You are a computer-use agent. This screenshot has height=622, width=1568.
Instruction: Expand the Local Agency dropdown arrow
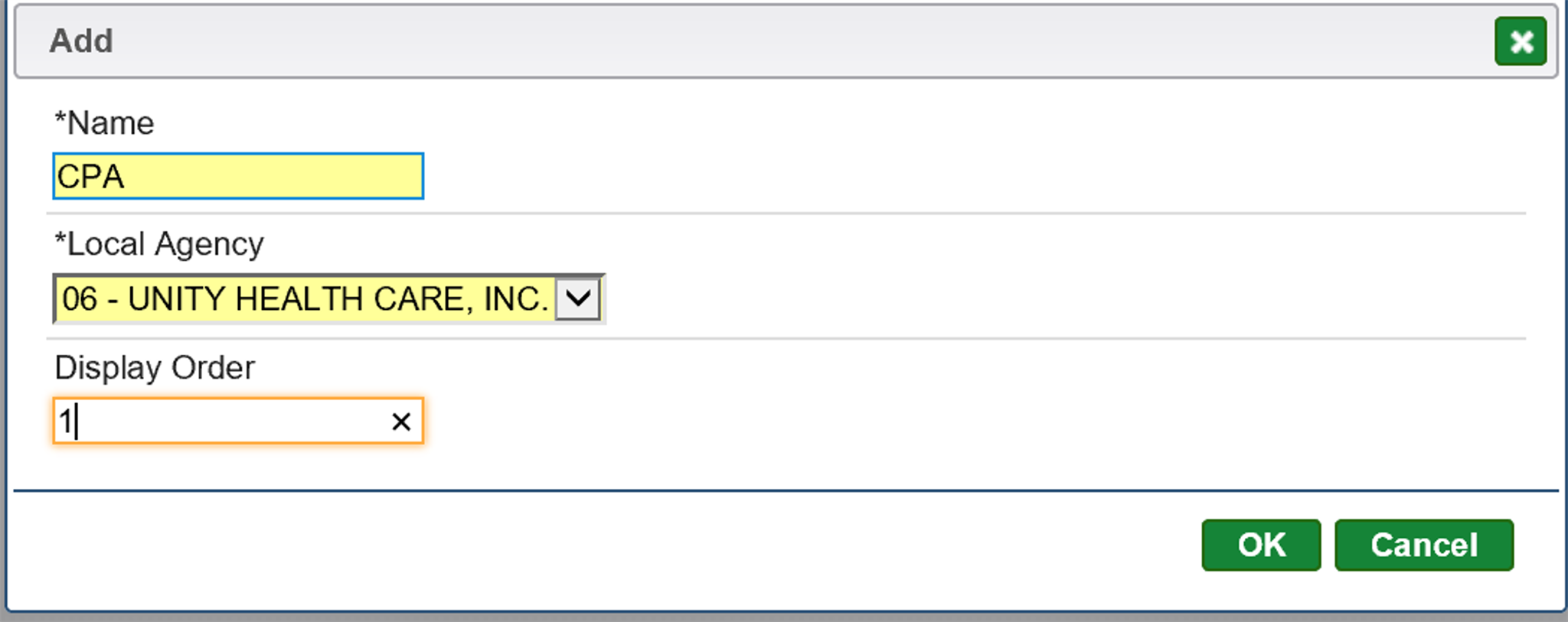pyautogui.click(x=578, y=298)
